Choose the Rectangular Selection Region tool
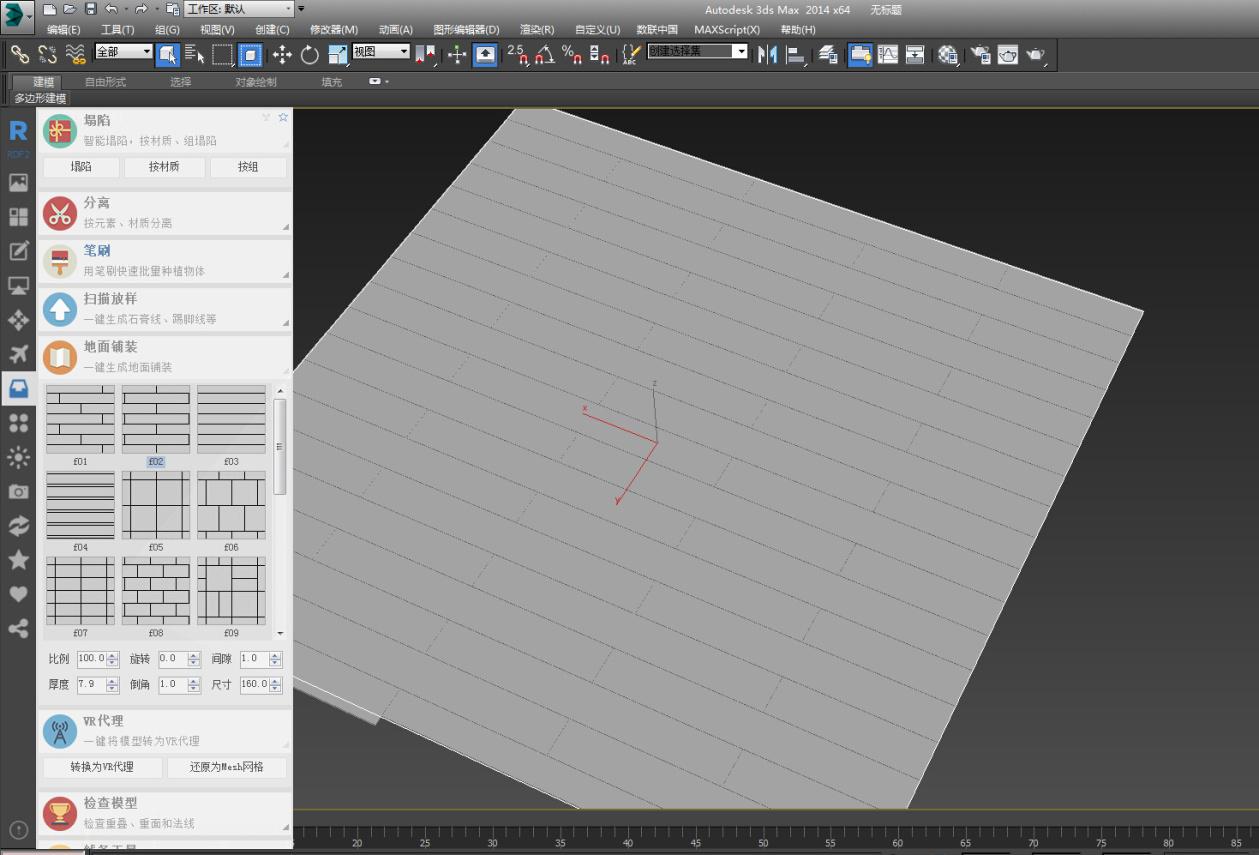 click(x=222, y=54)
